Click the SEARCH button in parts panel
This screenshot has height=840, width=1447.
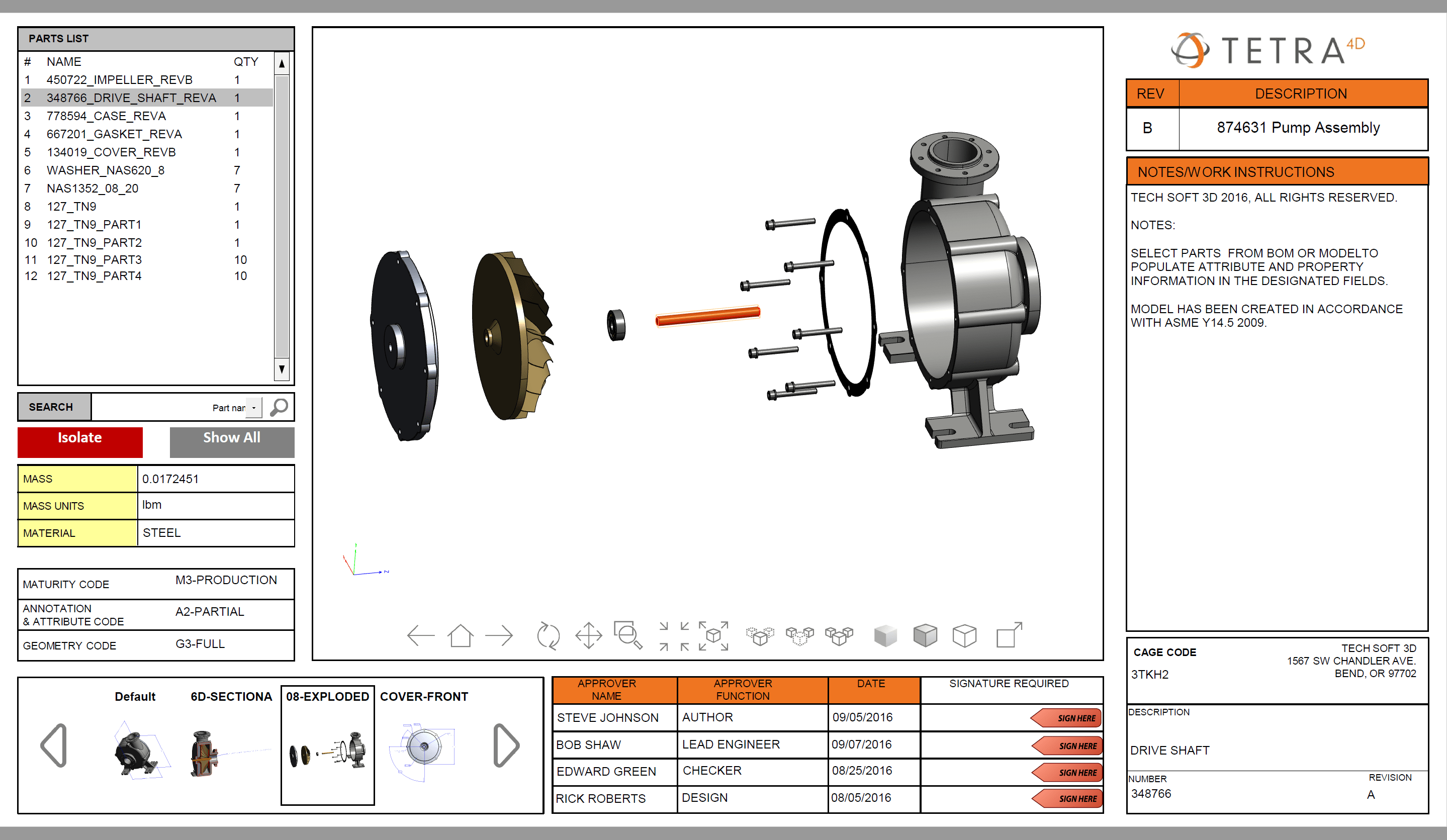click(51, 406)
